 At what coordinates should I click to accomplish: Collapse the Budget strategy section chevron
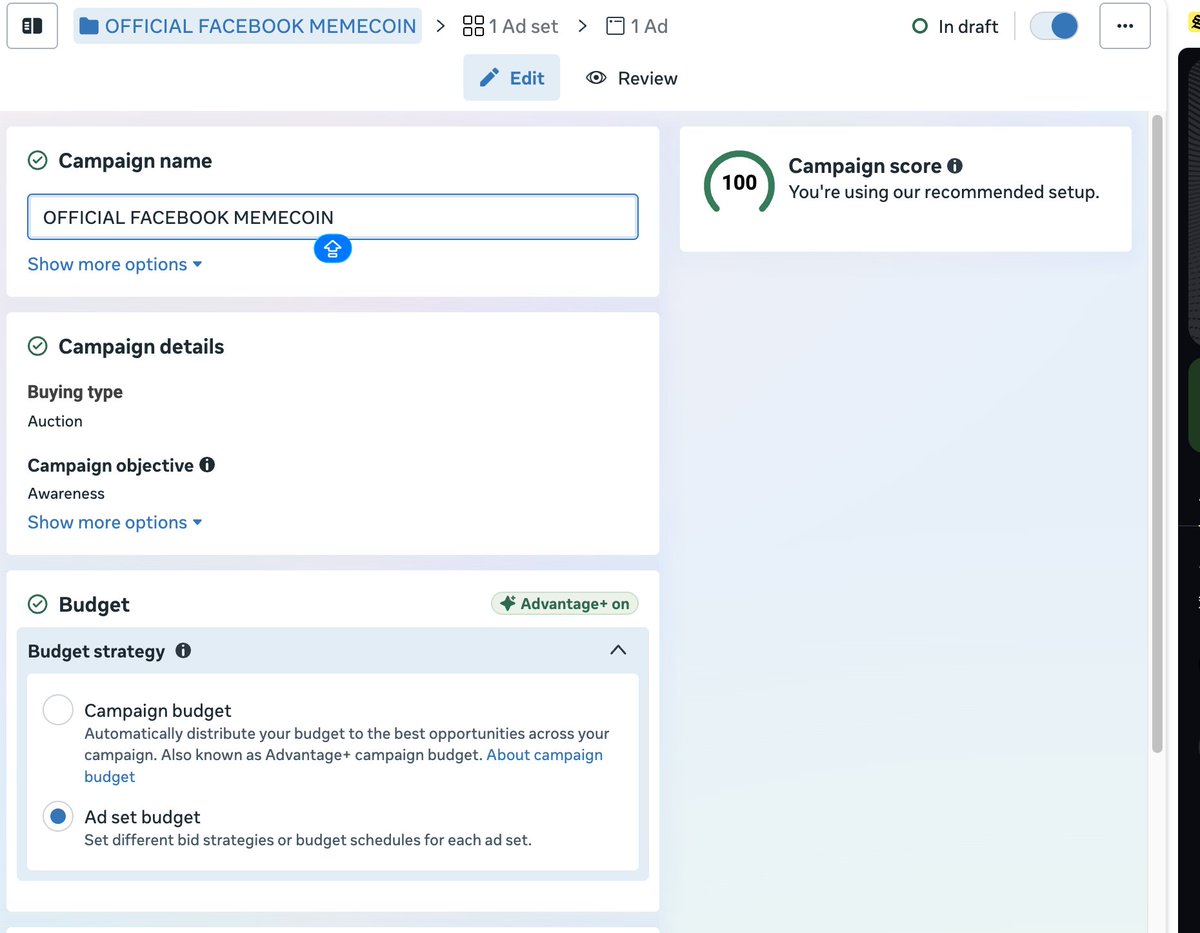618,650
